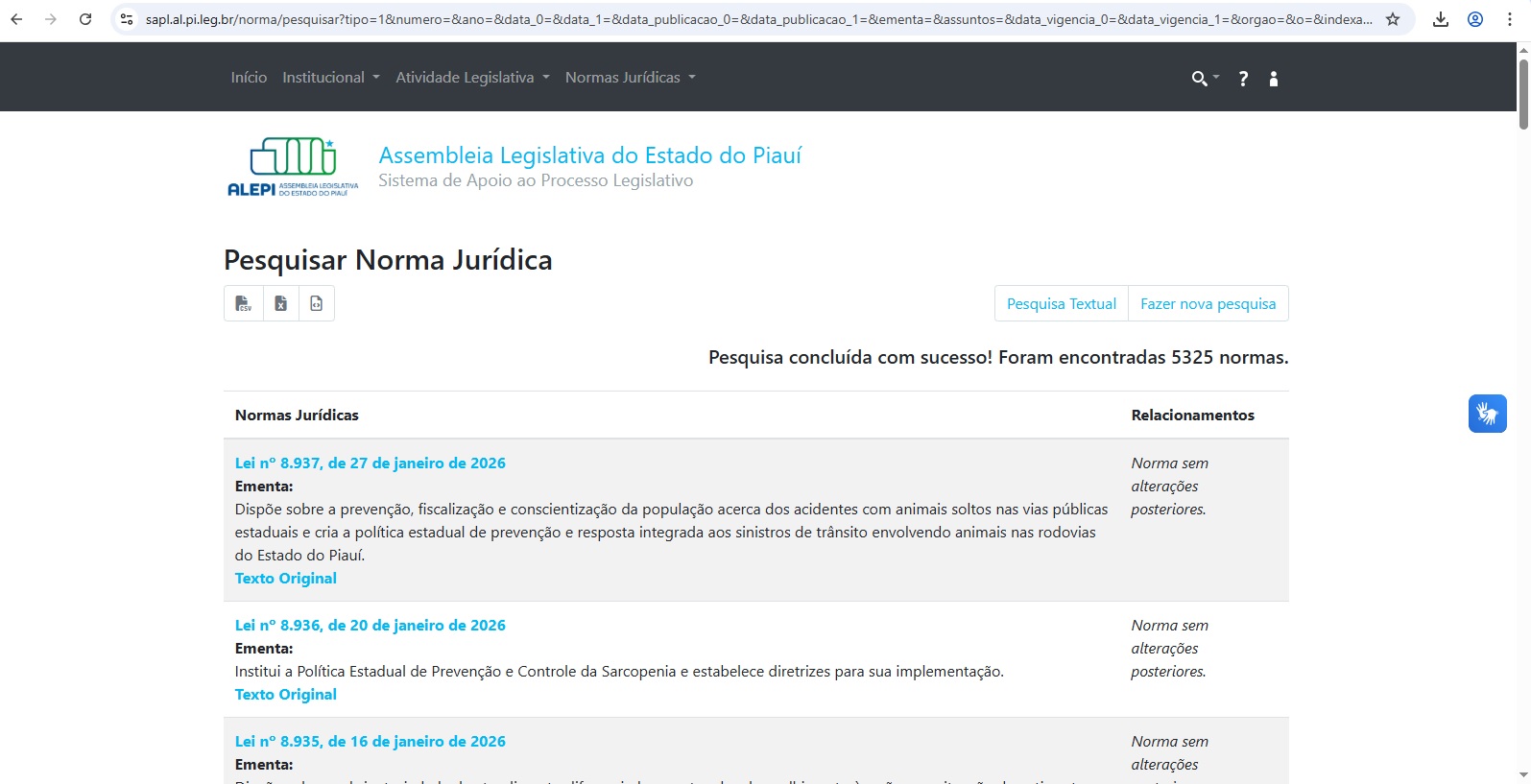The height and width of the screenshot is (784, 1531).
Task: Reload the page in browser
Action: click(x=85, y=19)
